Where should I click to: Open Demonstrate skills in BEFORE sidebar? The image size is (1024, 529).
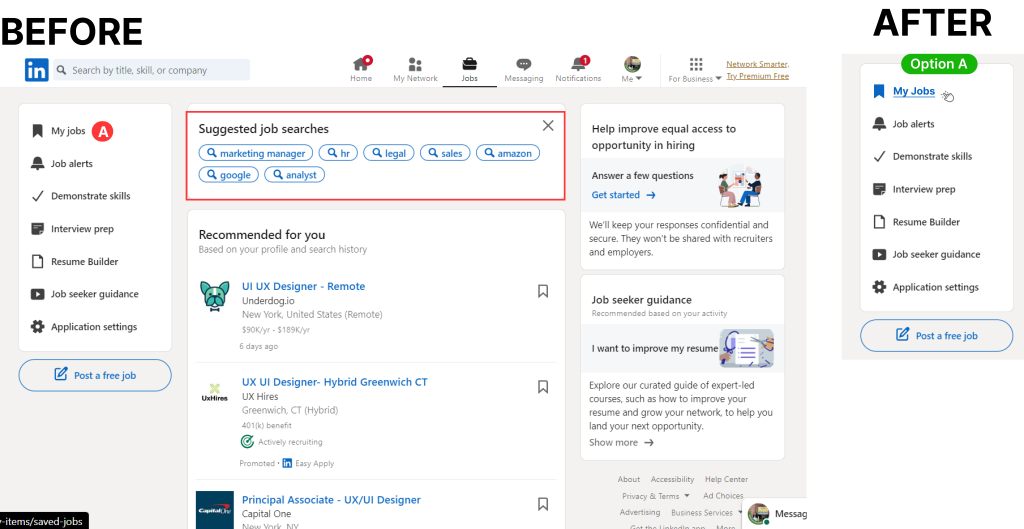click(x=91, y=196)
